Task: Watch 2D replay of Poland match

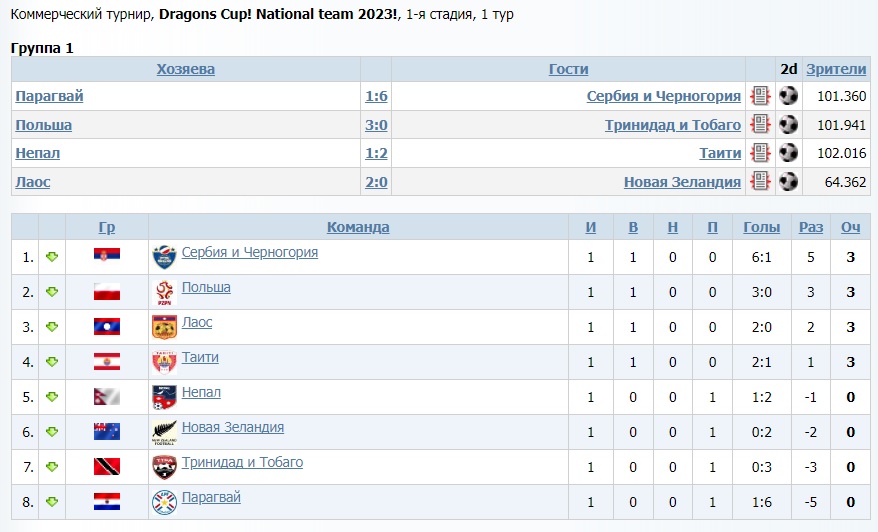Action: point(789,125)
